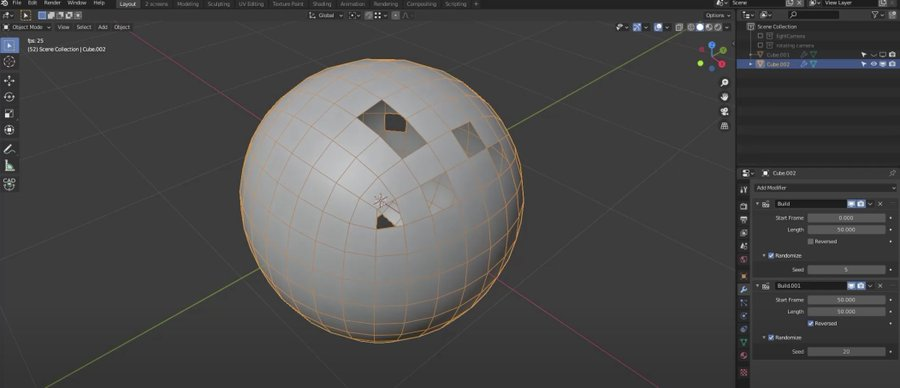Image resolution: width=900 pixels, height=388 pixels.
Task: Open the Object Mode dropdown
Action: (x=27, y=27)
